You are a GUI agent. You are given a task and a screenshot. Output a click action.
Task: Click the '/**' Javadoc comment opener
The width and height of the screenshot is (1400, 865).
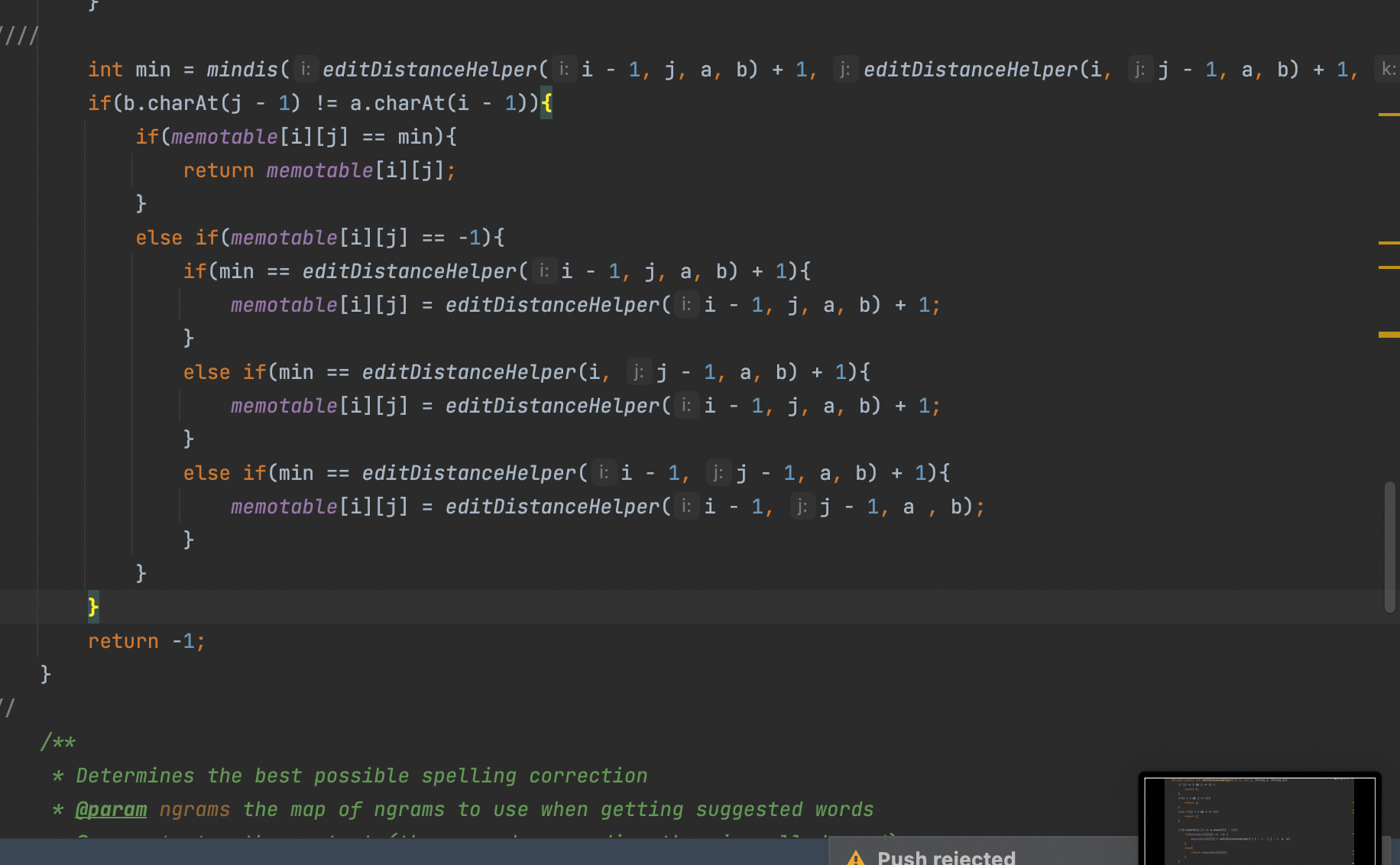(x=58, y=742)
